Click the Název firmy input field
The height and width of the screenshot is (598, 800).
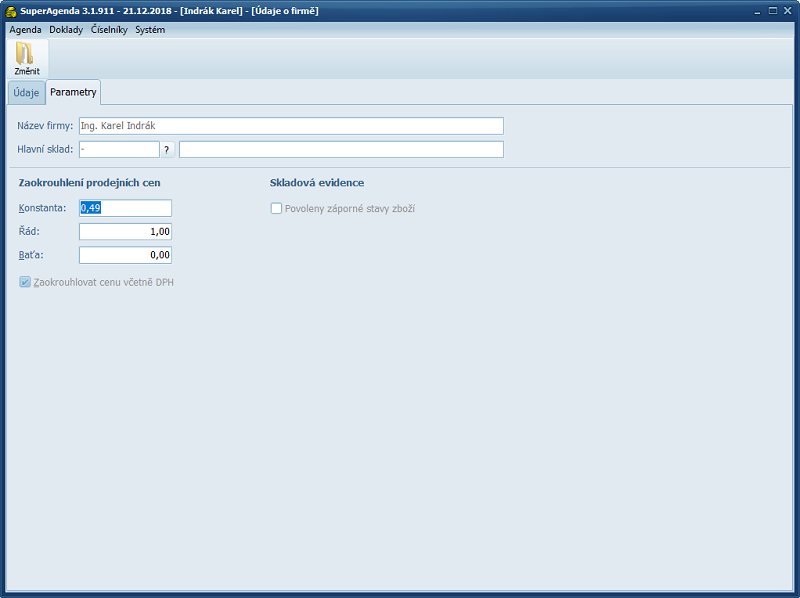tap(291, 126)
